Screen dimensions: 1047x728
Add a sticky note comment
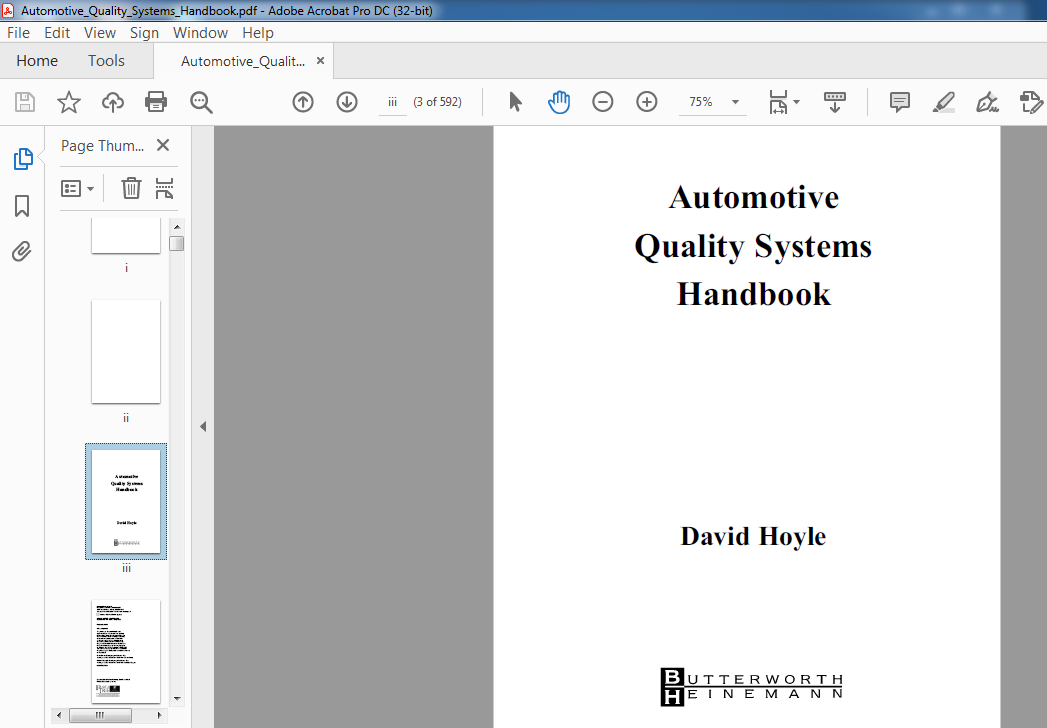pyautogui.click(x=899, y=102)
